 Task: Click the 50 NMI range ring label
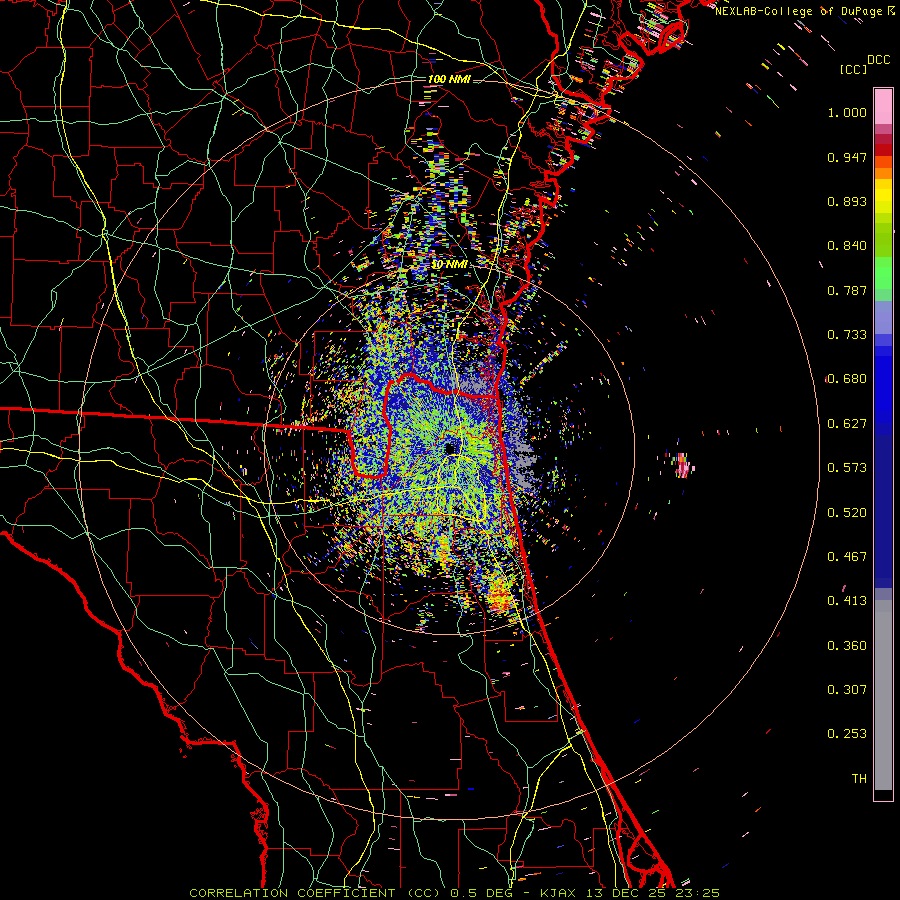[x=449, y=265]
